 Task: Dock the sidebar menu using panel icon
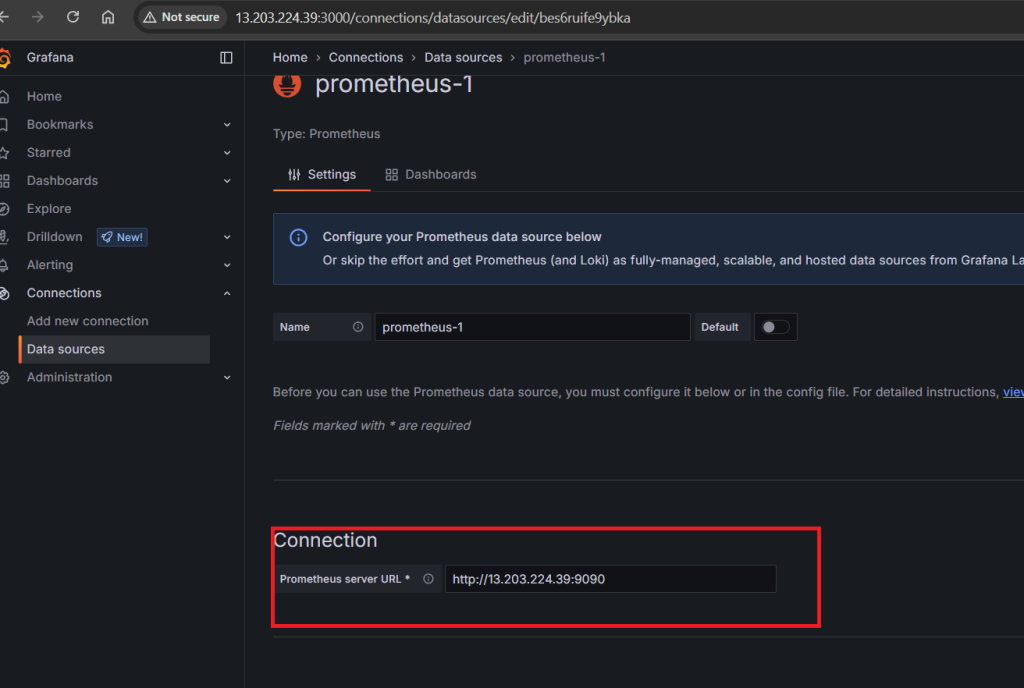(226, 57)
